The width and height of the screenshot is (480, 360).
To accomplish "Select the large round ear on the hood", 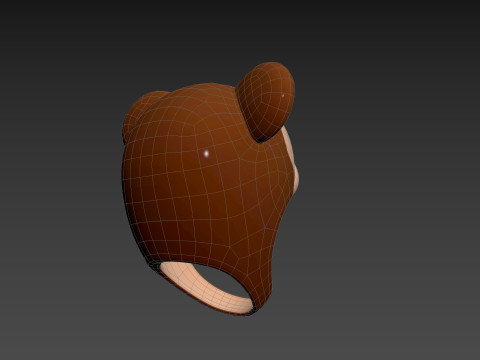I will [x=267, y=102].
